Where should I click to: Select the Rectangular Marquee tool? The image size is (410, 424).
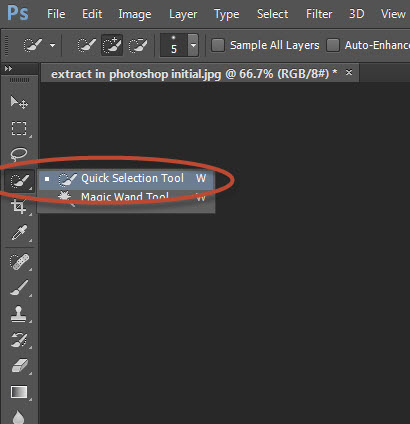pyautogui.click(x=19, y=128)
